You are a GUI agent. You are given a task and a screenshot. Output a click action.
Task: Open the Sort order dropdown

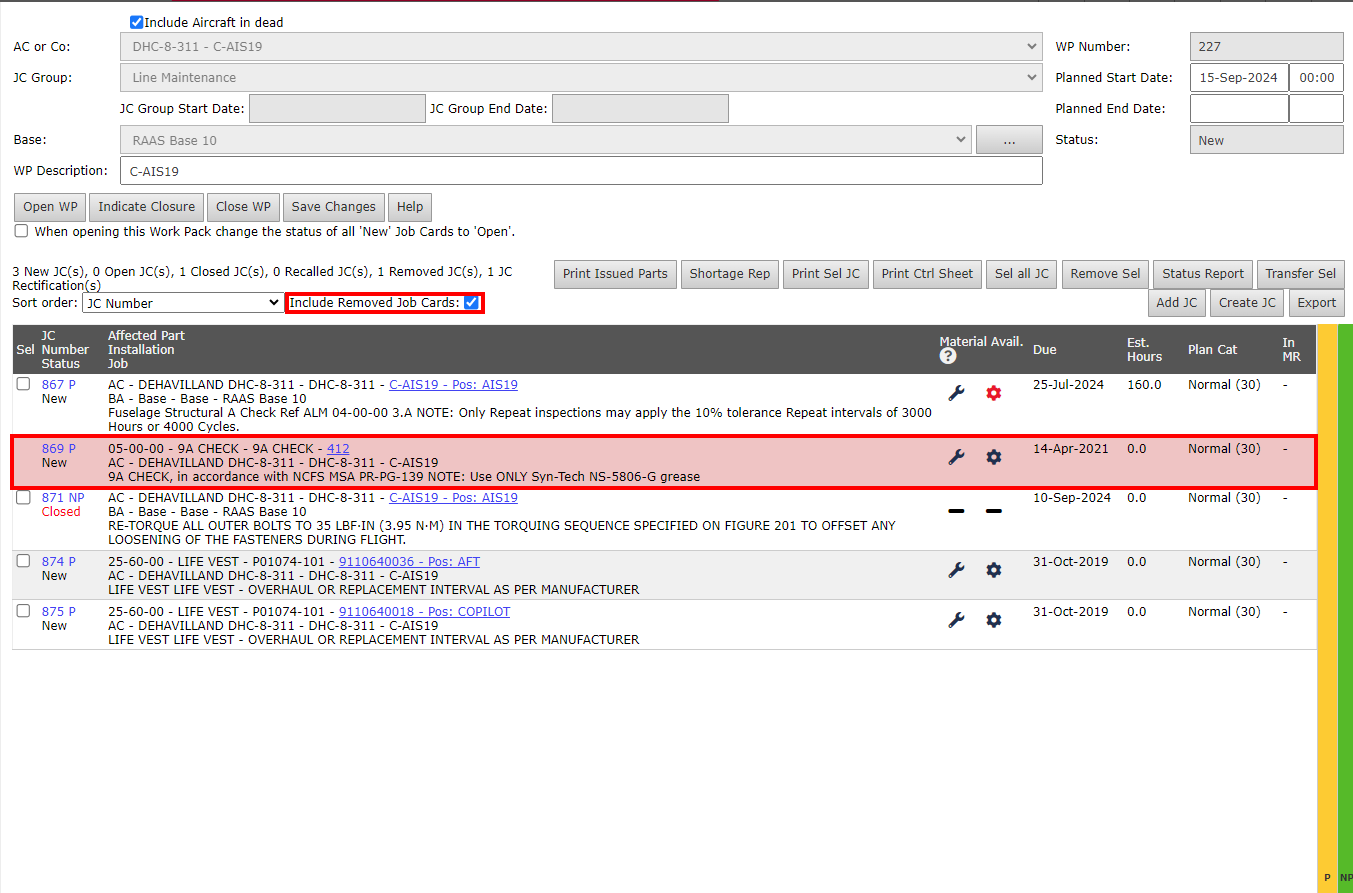(x=183, y=303)
